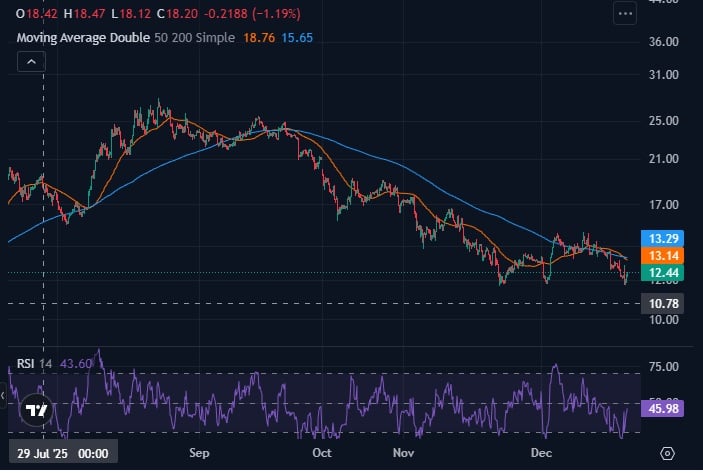703x473 pixels.
Task: Collapse the indicator legend with chevron
Action: (x=31, y=62)
